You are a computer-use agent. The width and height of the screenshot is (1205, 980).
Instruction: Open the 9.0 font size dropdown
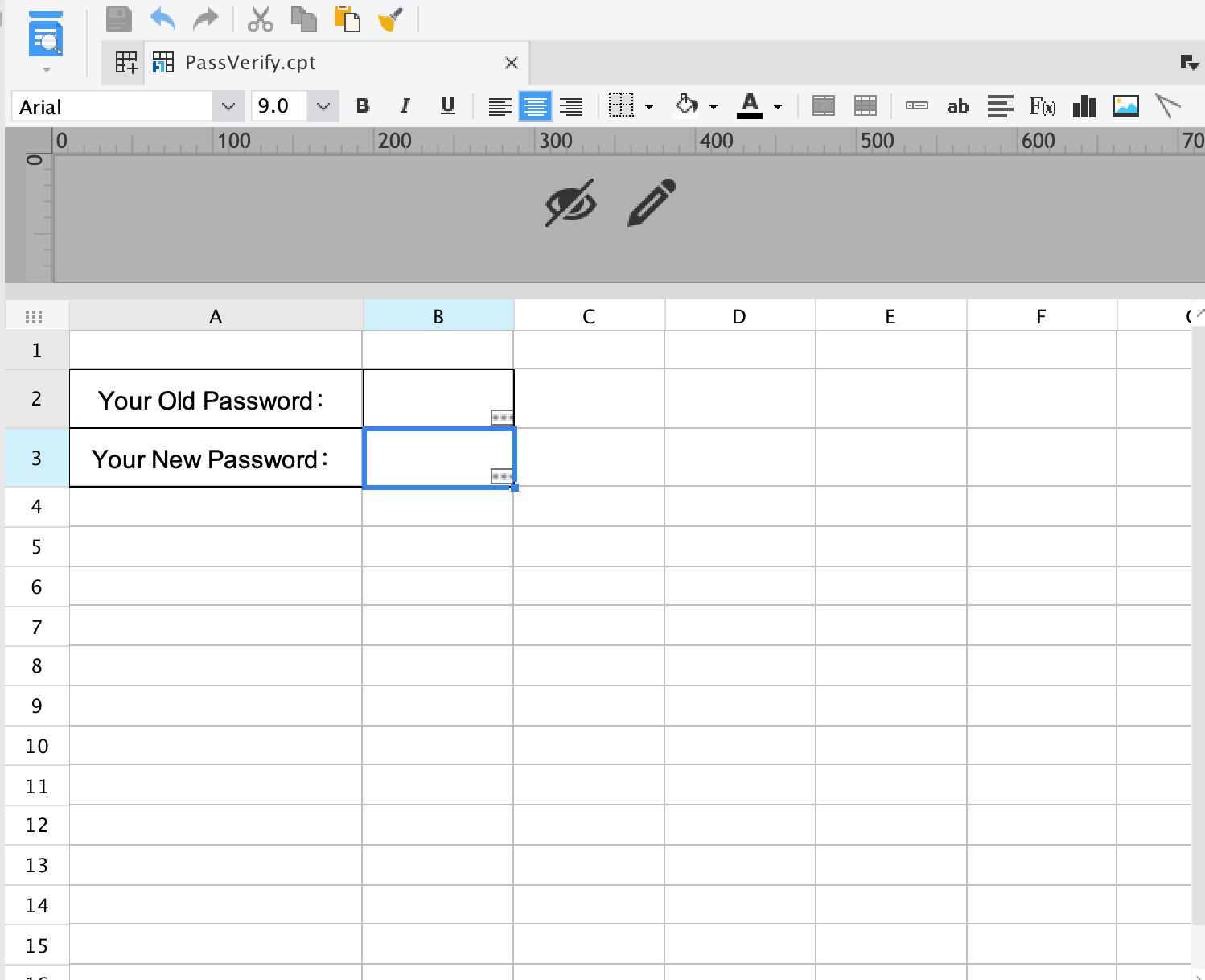323,106
